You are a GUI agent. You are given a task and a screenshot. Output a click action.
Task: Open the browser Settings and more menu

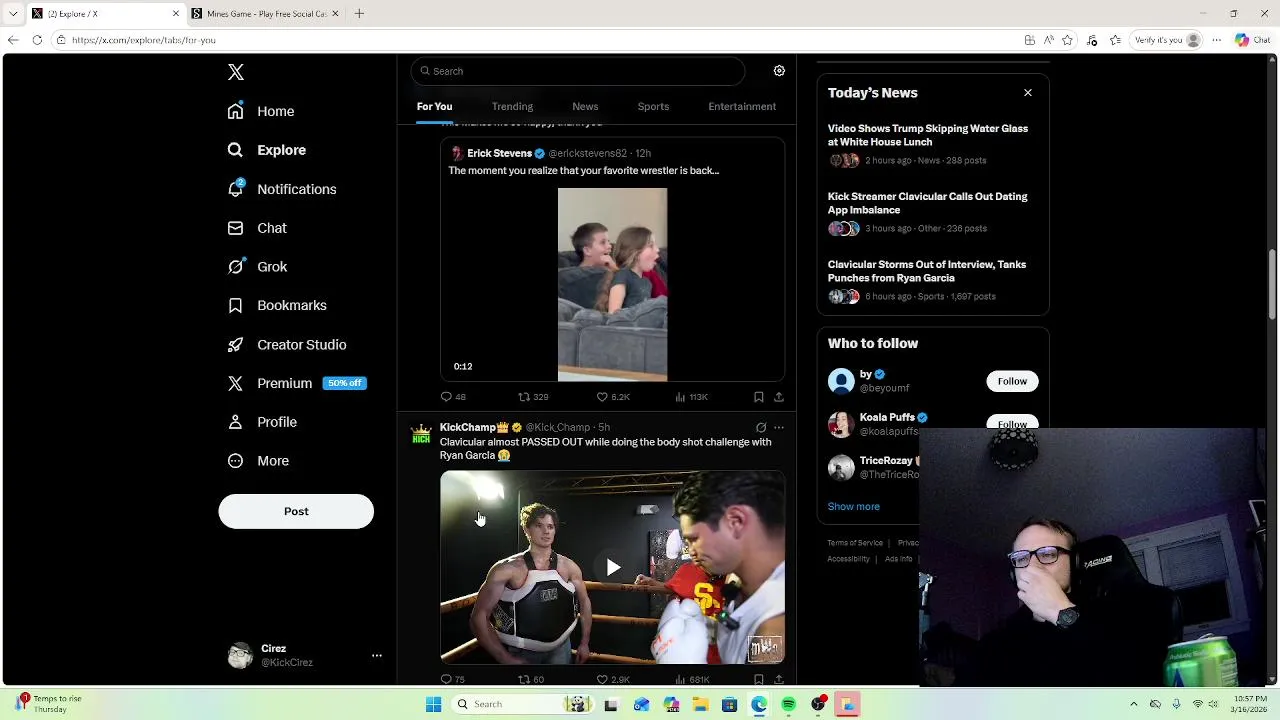point(1217,40)
